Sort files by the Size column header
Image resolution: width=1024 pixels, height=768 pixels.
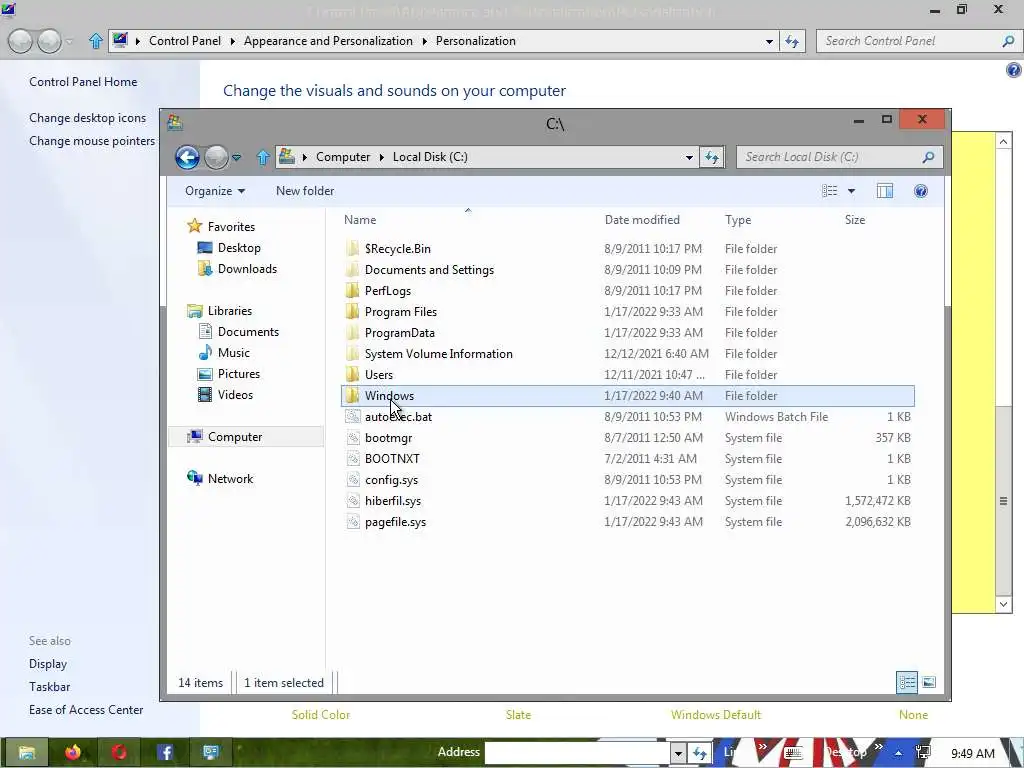click(x=855, y=220)
